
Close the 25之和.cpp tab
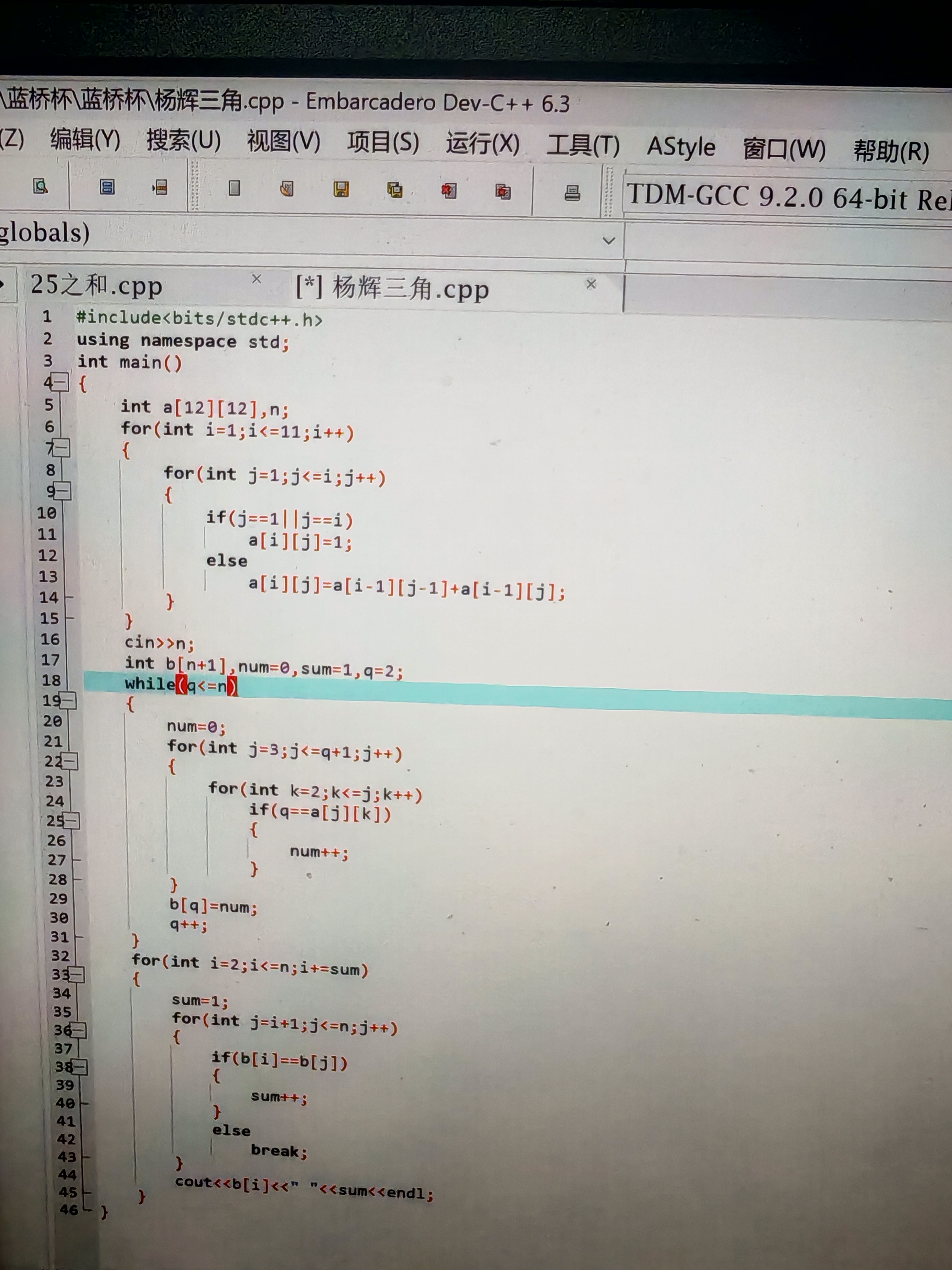pos(256,279)
